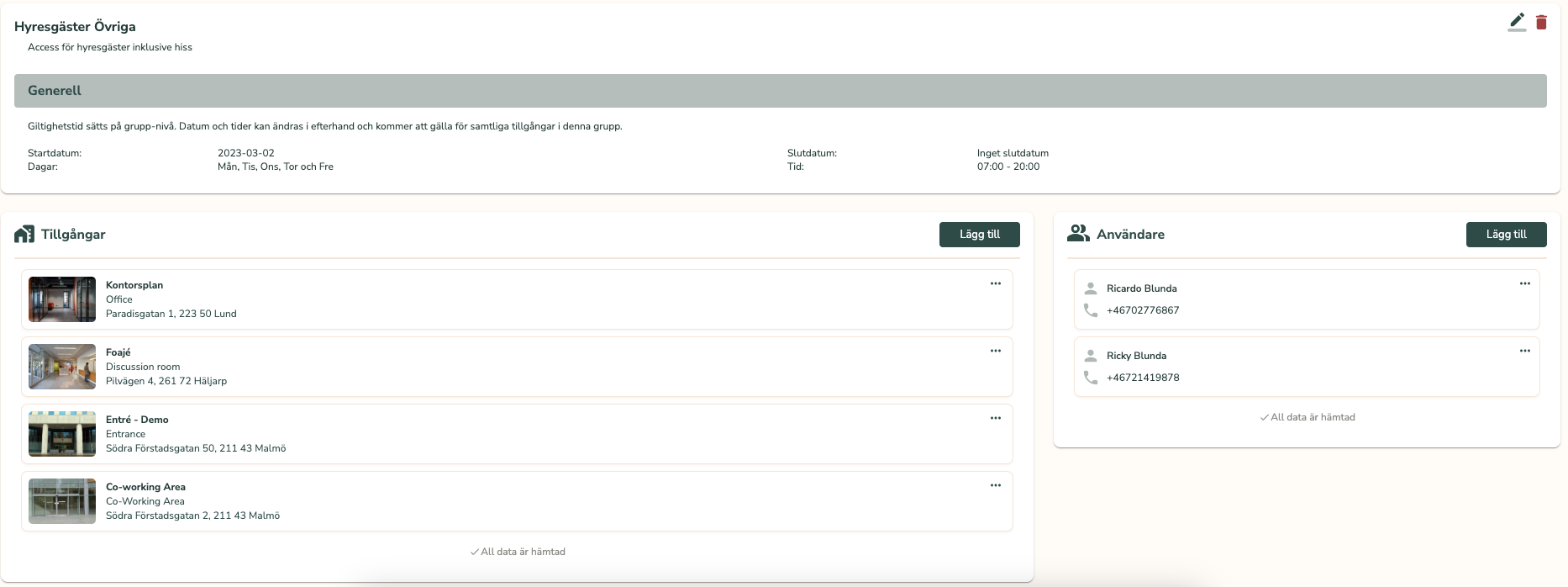
Task: Open three-dot menu for Entré - Demo
Action: point(995,418)
